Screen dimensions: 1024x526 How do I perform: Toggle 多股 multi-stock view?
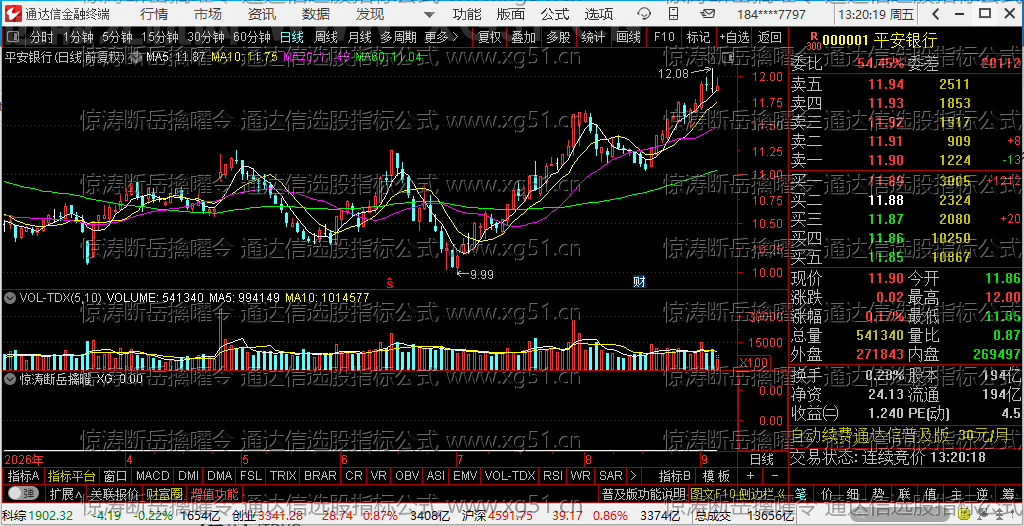click(x=558, y=38)
